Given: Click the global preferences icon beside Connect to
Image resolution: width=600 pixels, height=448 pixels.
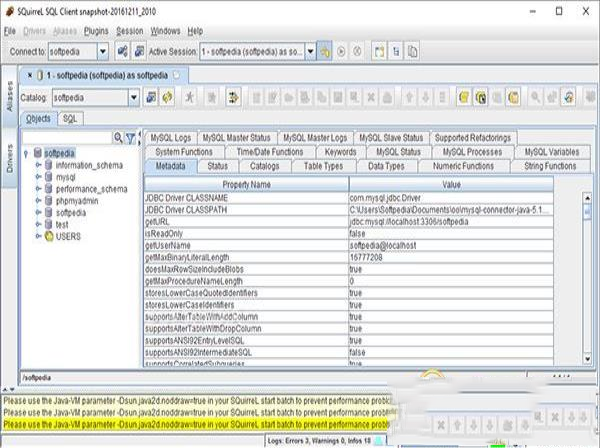Looking at the screenshot, I should point(122,51).
